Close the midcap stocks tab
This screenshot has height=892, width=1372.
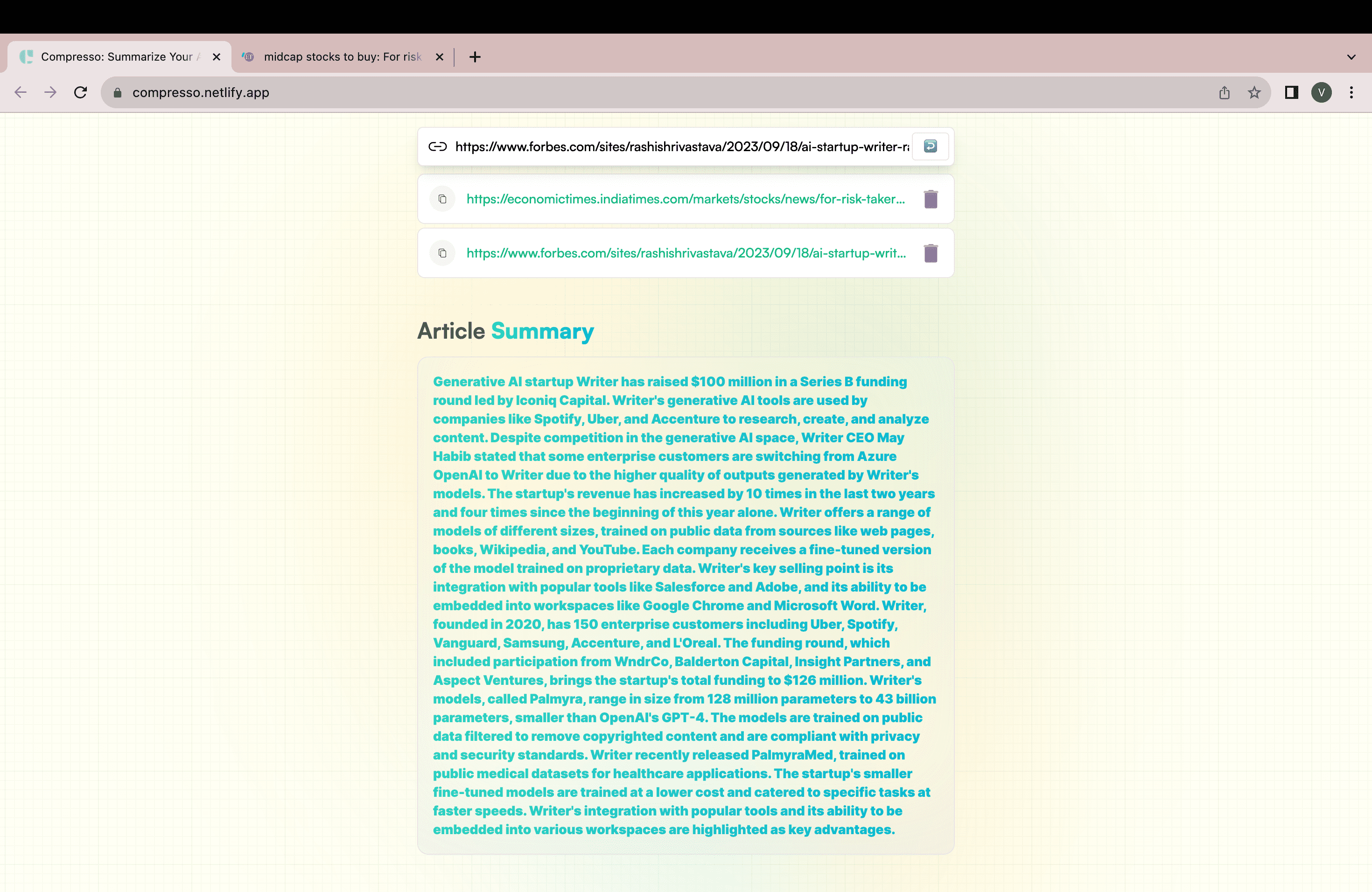point(439,57)
